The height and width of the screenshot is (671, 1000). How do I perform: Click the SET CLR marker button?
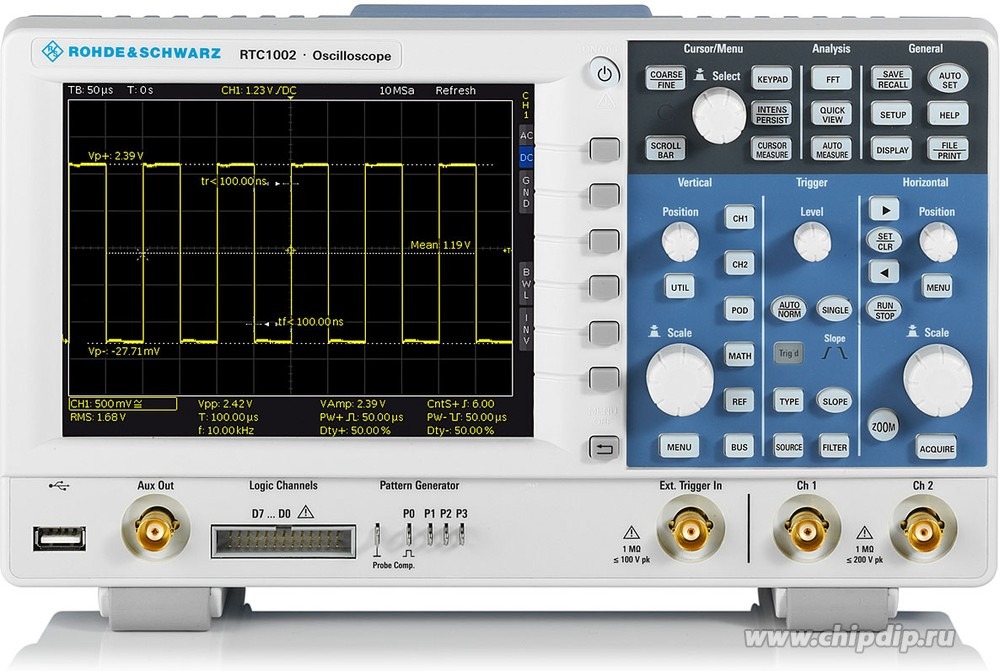coord(884,240)
